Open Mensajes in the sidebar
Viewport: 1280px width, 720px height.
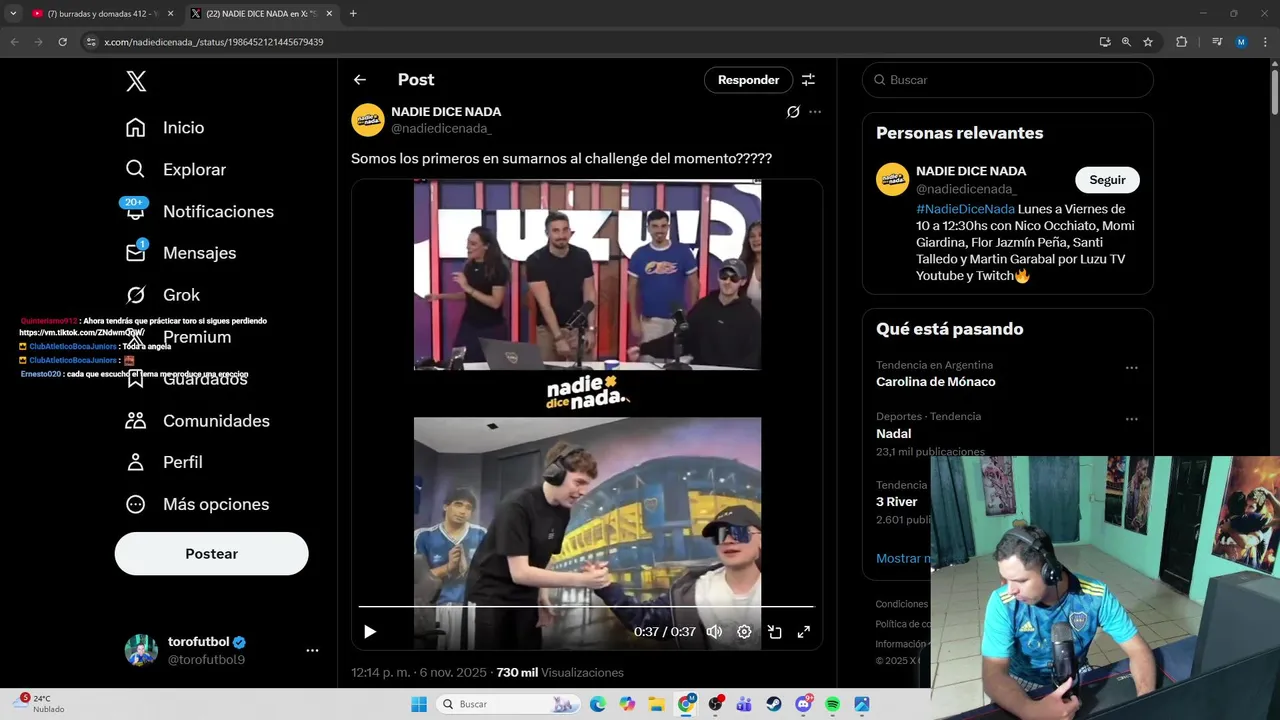[181, 253]
